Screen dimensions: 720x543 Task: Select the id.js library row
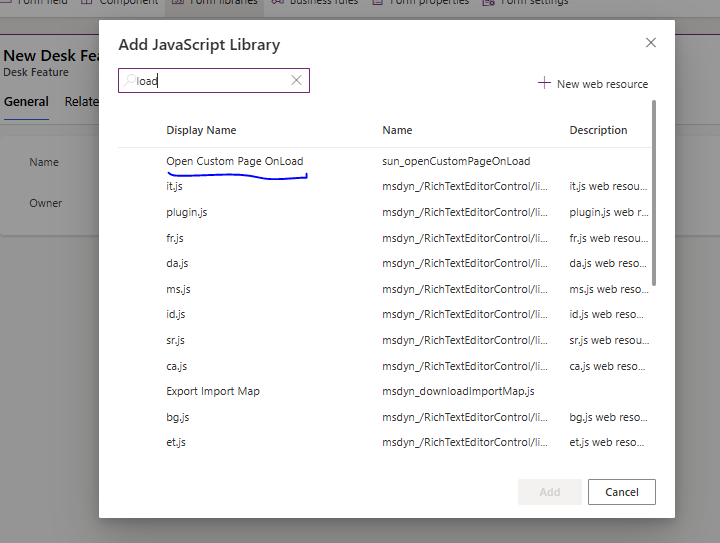click(x=385, y=314)
